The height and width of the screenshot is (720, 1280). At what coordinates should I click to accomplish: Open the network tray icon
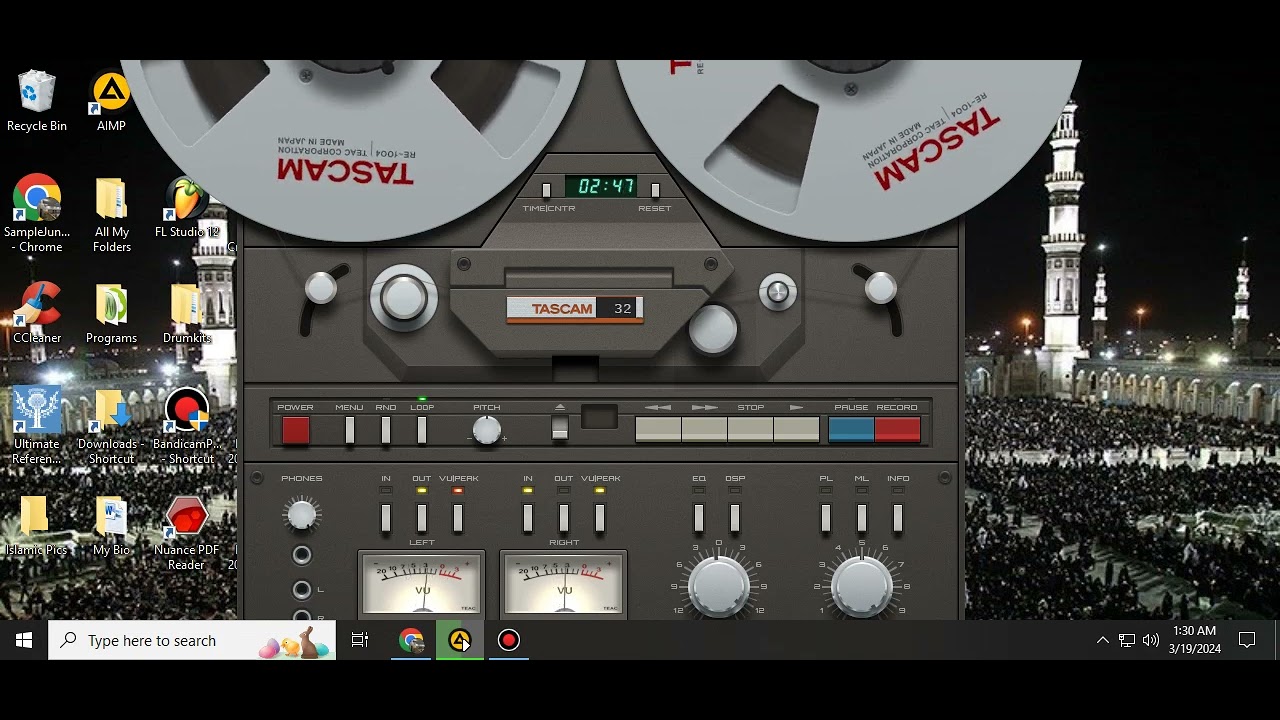coord(1127,640)
